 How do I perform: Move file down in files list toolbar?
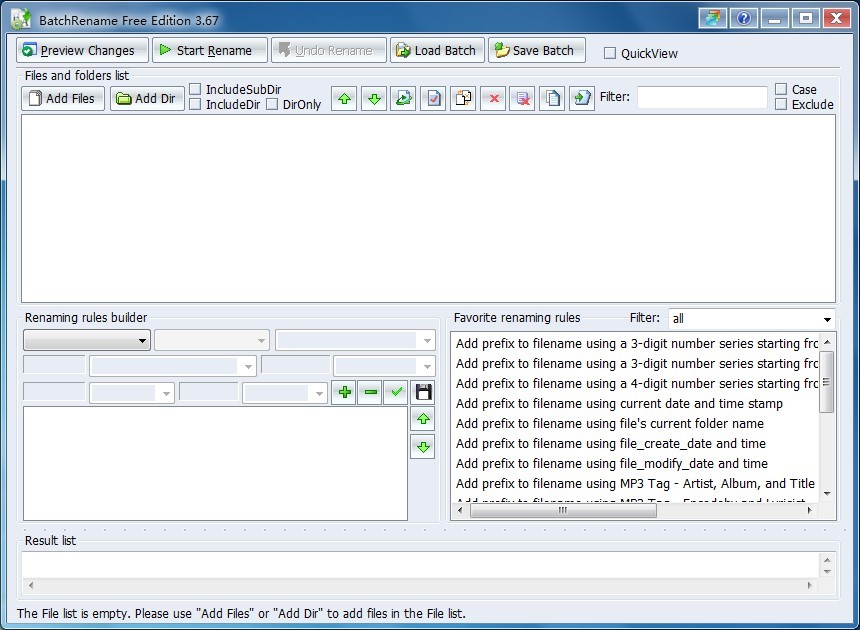[374, 98]
